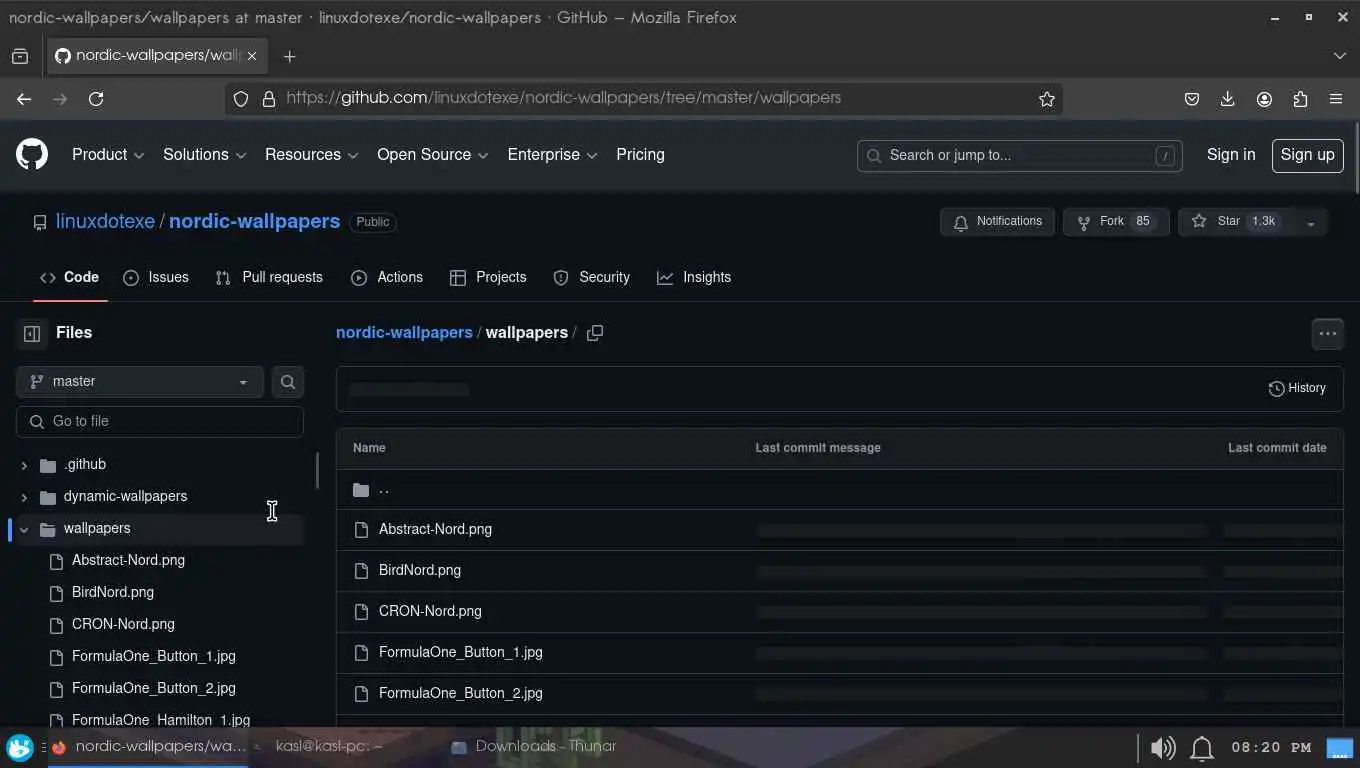This screenshot has width=1360, height=768.
Task: Switch to the kasl@kasl-pc terminal taskbar item
Action: (x=330, y=747)
